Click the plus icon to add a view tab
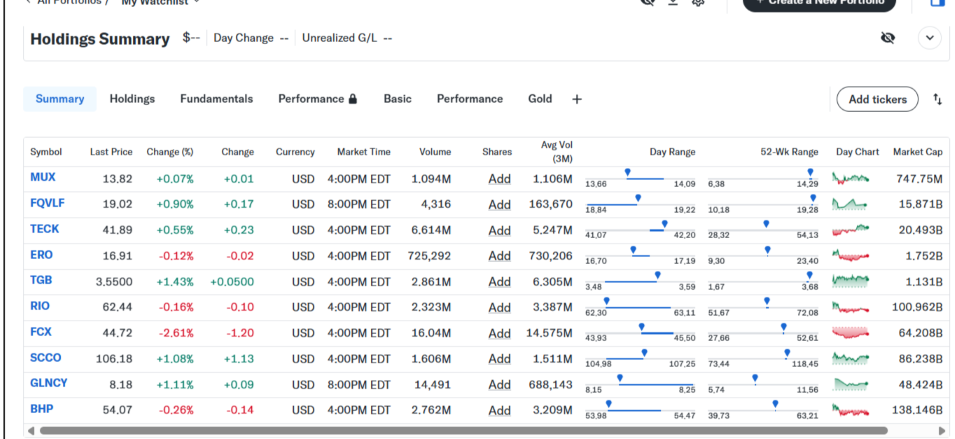The width and height of the screenshot is (955, 439). click(x=576, y=99)
